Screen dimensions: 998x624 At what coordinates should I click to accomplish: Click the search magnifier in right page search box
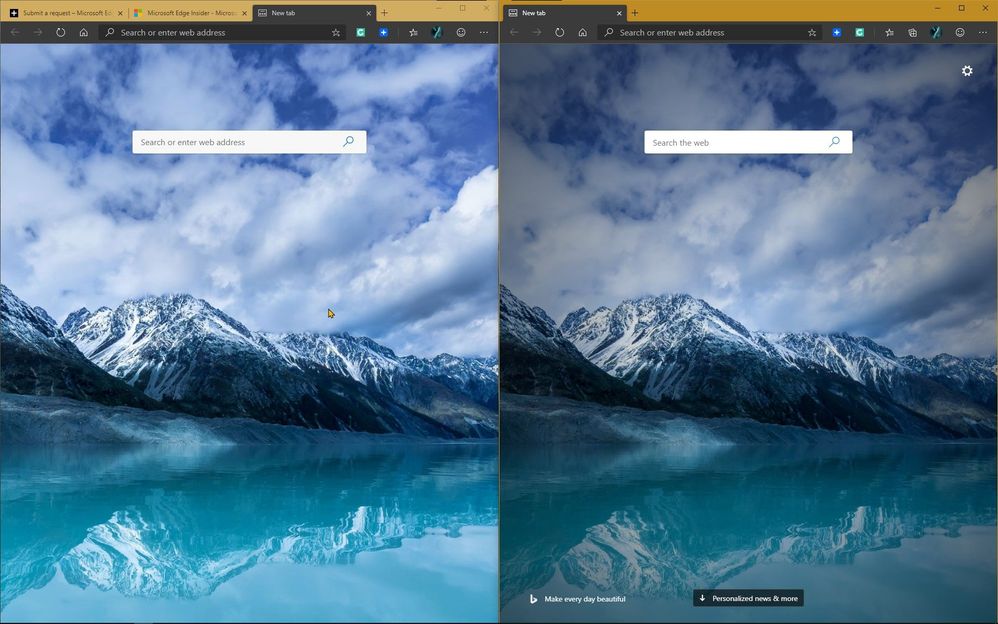coord(834,142)
